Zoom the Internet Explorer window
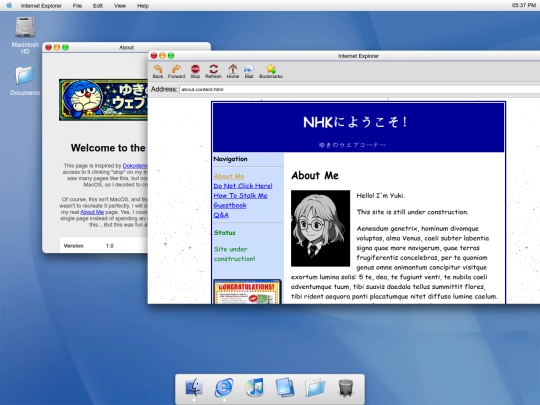The image size is (540, 405). point(170,55)
